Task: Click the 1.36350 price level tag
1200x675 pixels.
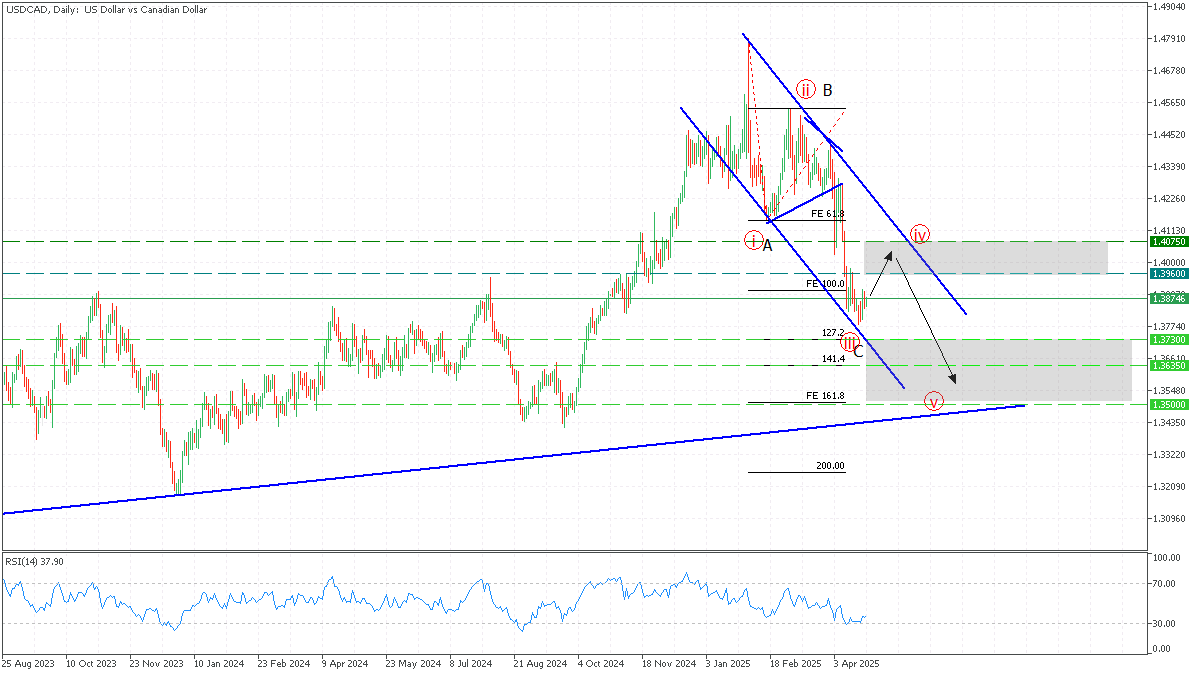Action: pos(1168,366)
